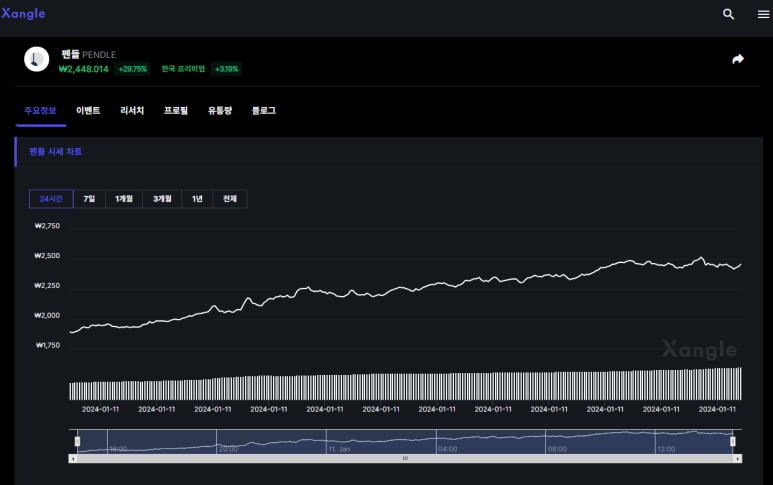The image size is (773, 485).
Task: Select the 24시간 chart range
Action: coord(51,199)
